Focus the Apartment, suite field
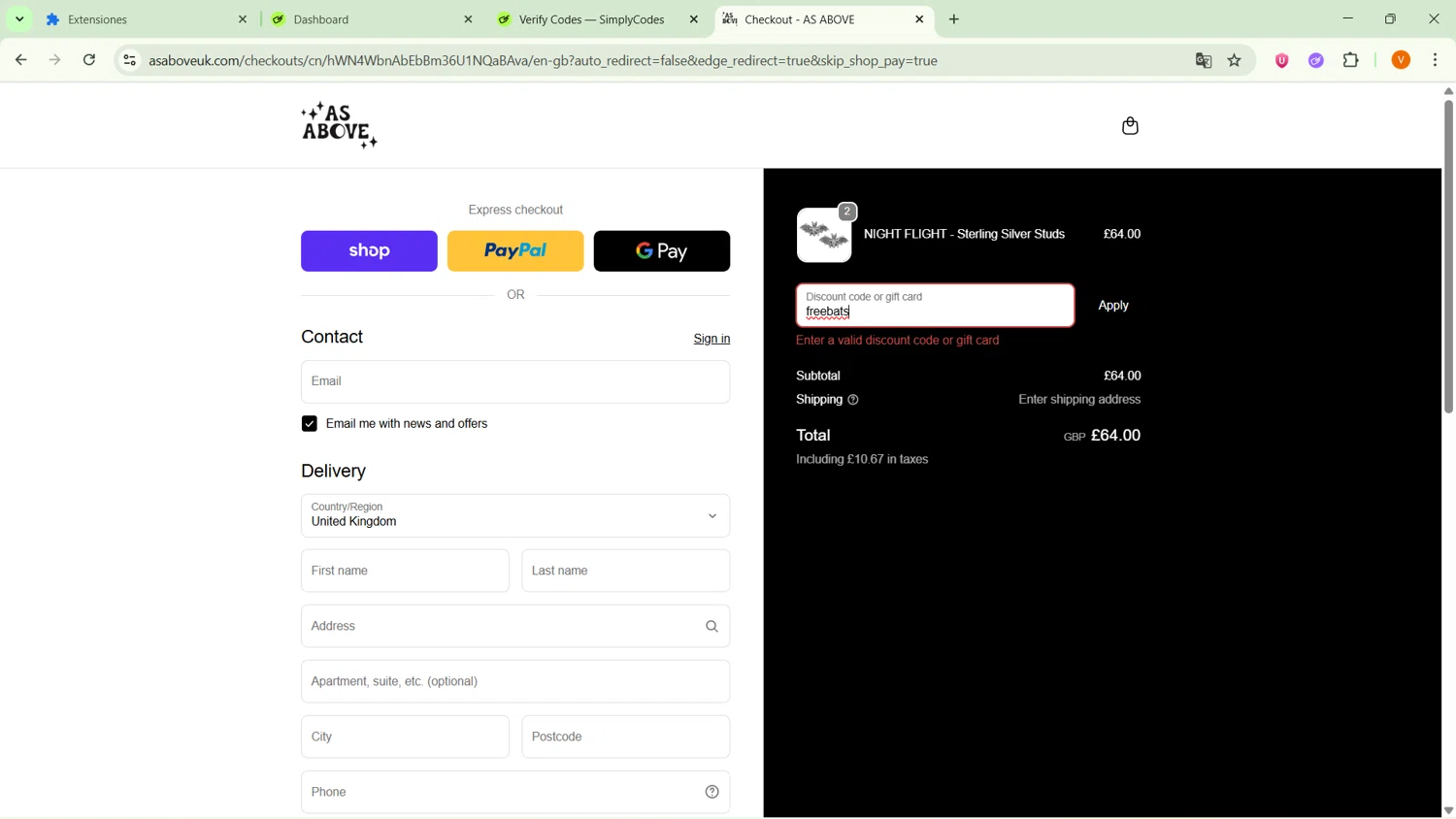The height and width of the screenshot is (819, 1456). [515, 682]
